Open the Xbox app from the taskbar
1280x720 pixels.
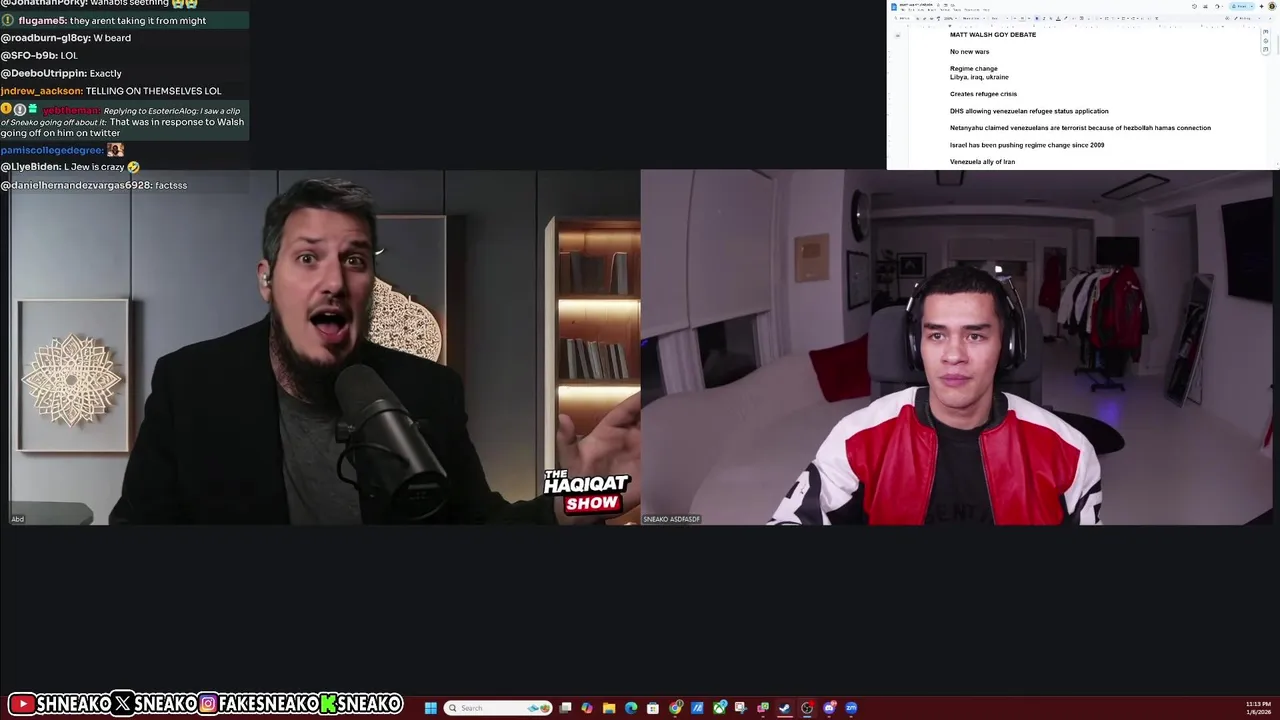click(719, 708)
